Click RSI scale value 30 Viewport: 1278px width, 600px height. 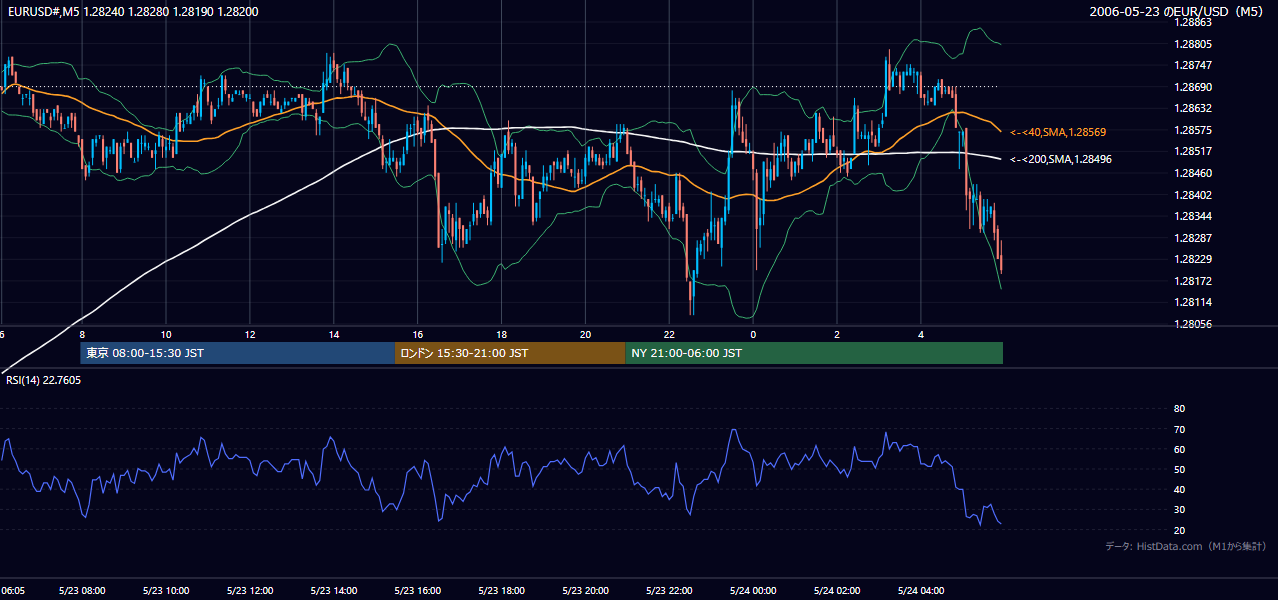1179,510
